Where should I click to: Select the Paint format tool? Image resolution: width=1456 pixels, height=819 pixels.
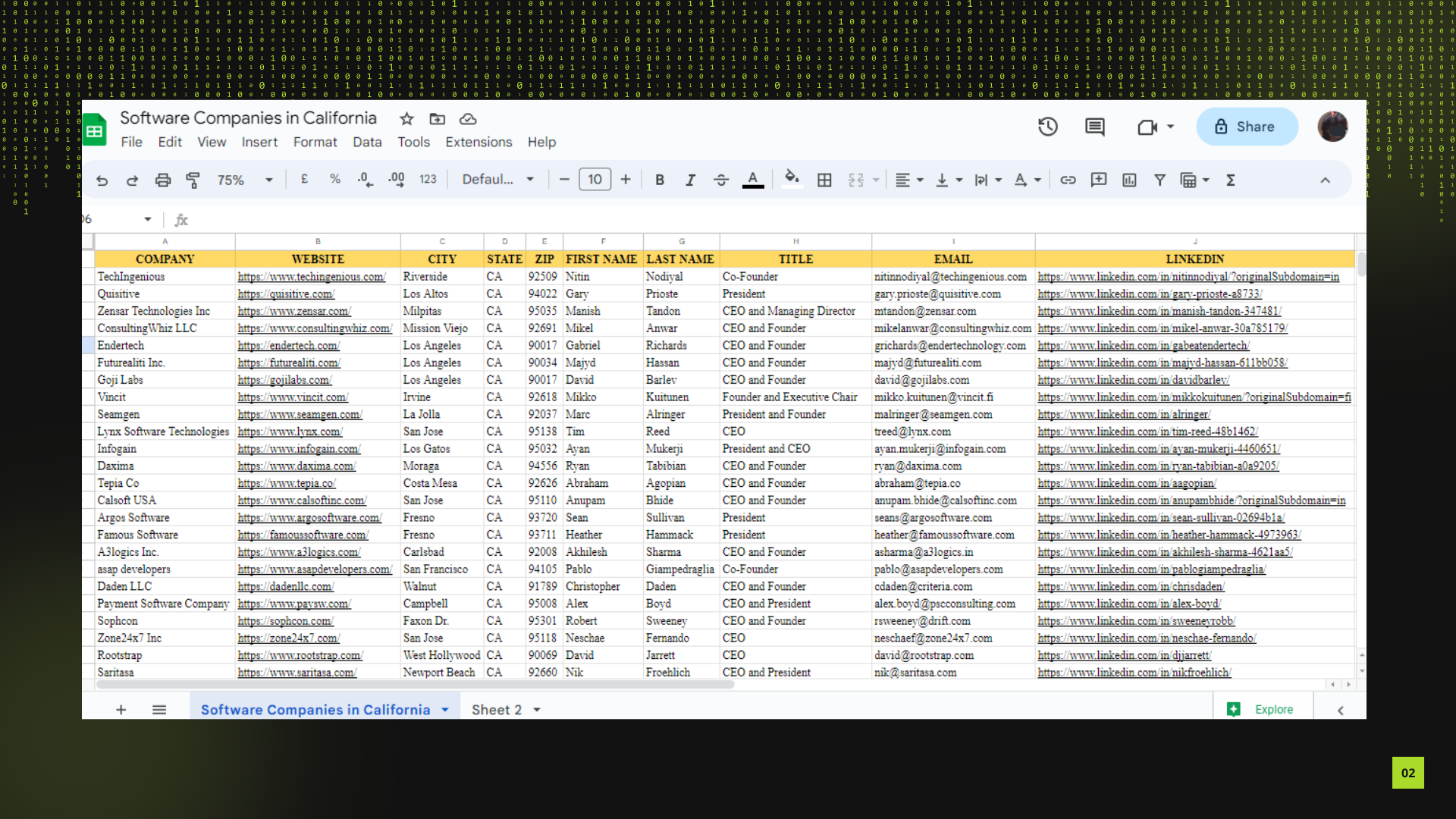coord(193,180)
